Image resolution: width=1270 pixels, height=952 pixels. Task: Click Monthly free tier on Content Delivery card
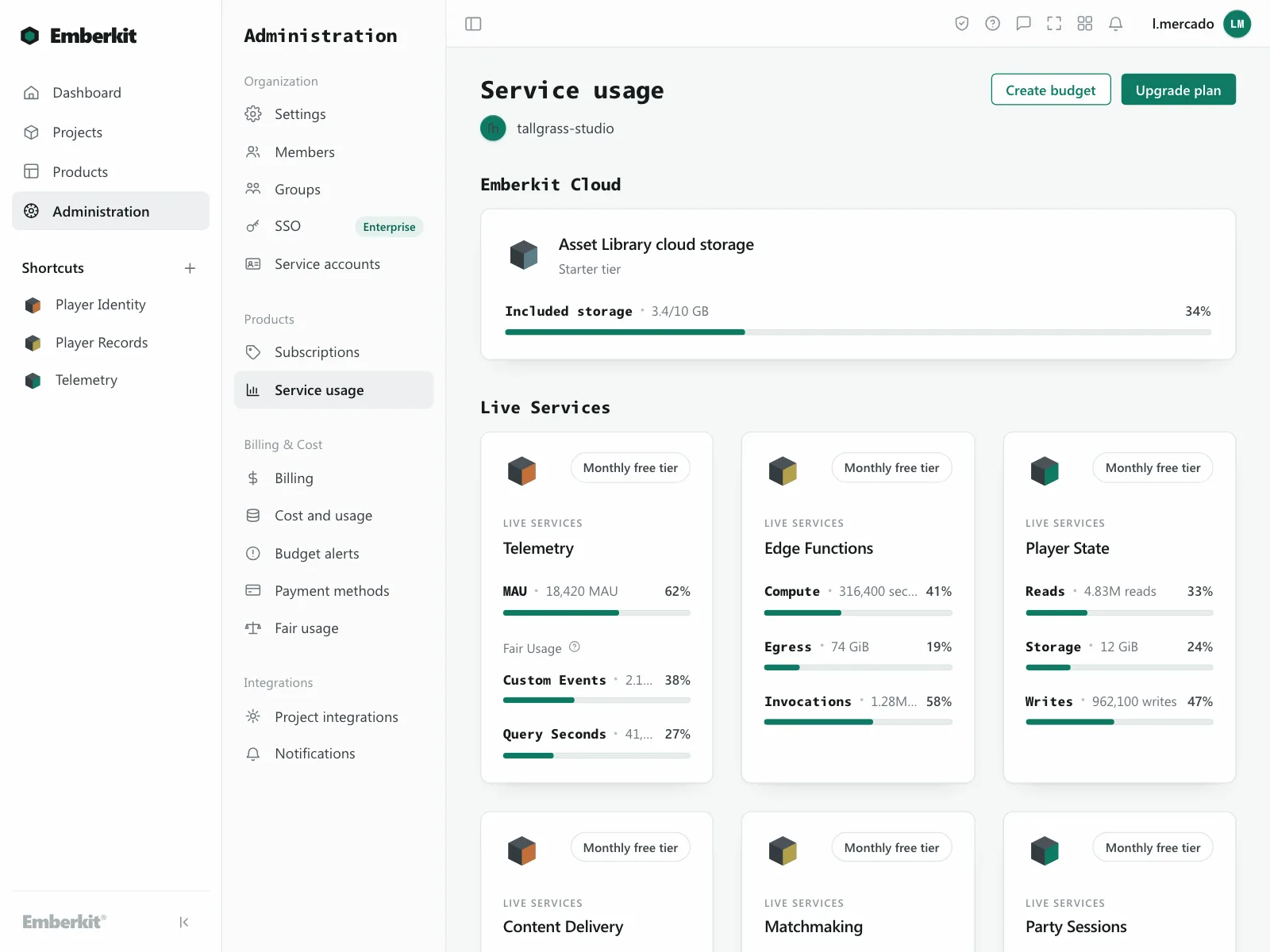[630, 848]
